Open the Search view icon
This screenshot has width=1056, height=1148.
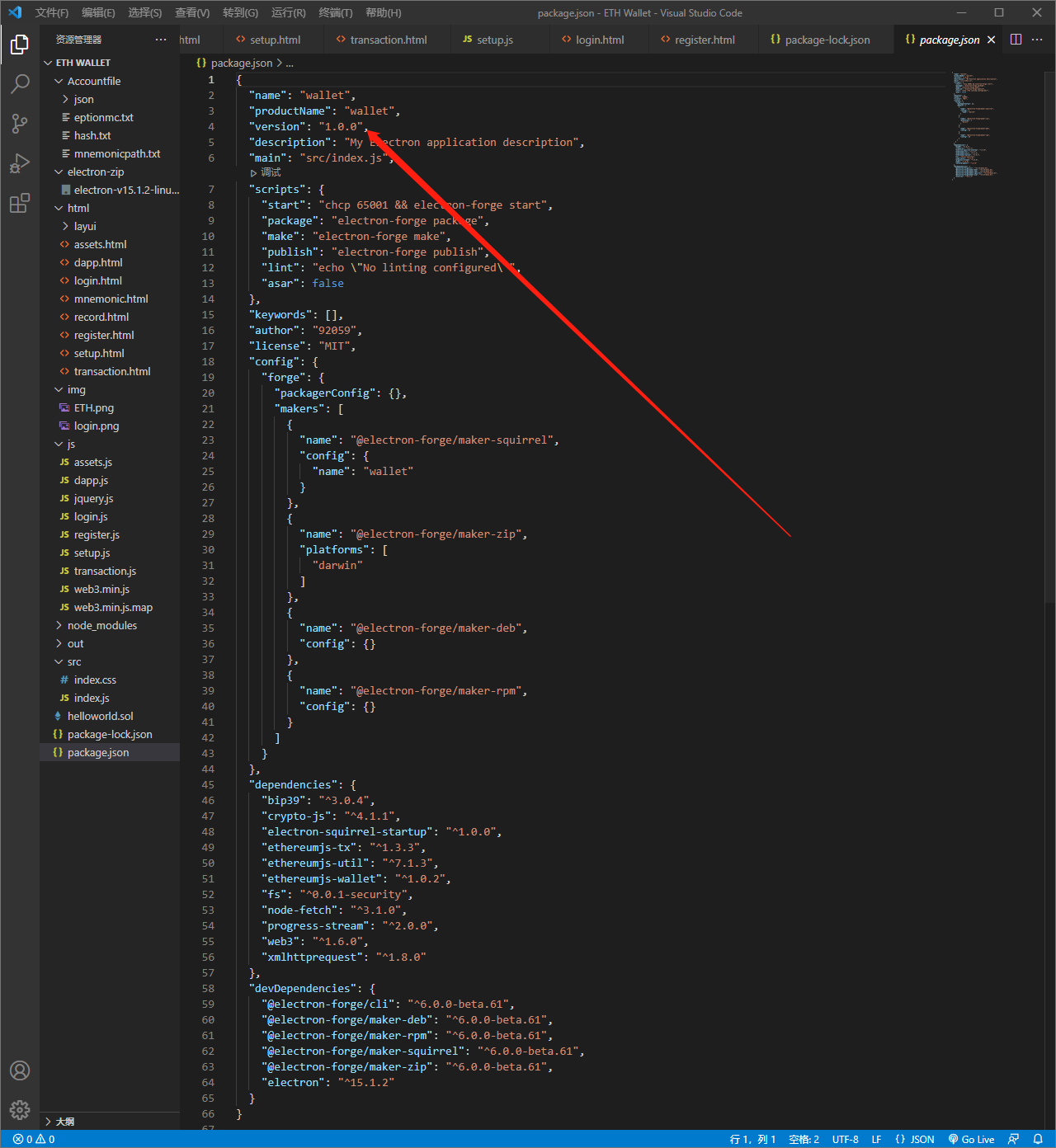click(20, 84)
